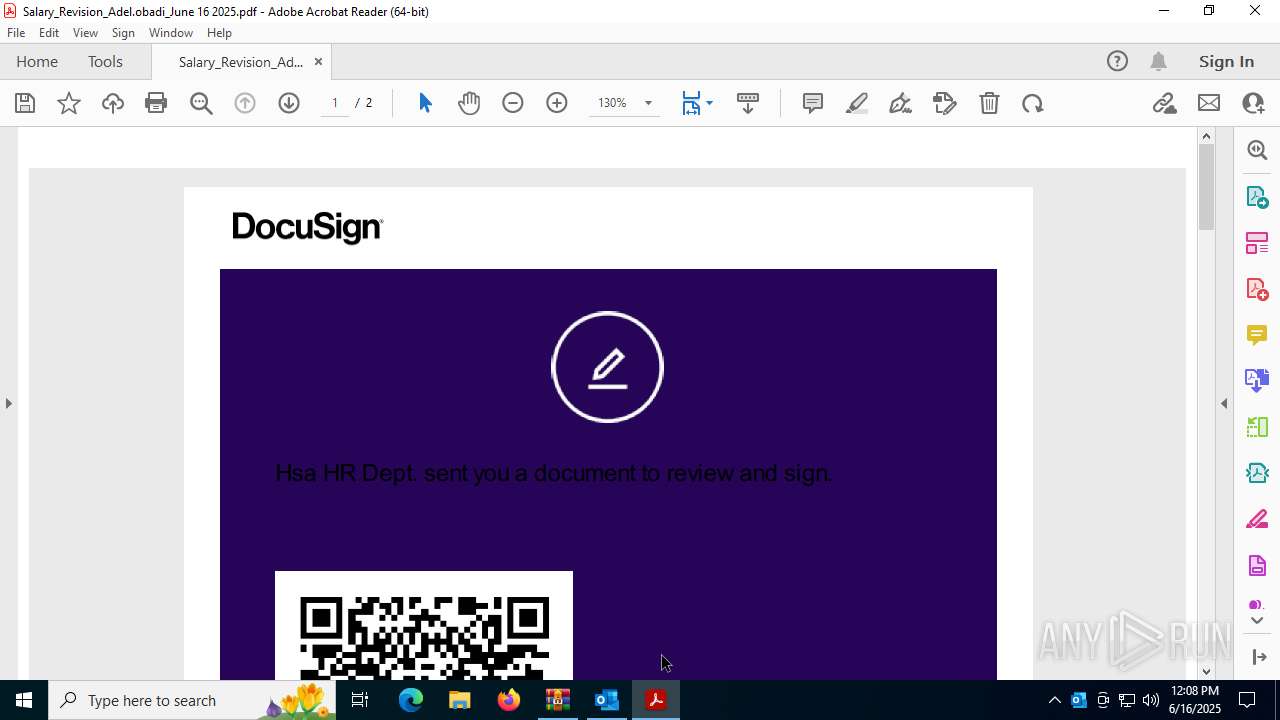Upload the file using the cloud icon
Screen dimensions: 1280x720
pyautogui.click(x=113, y=103)
